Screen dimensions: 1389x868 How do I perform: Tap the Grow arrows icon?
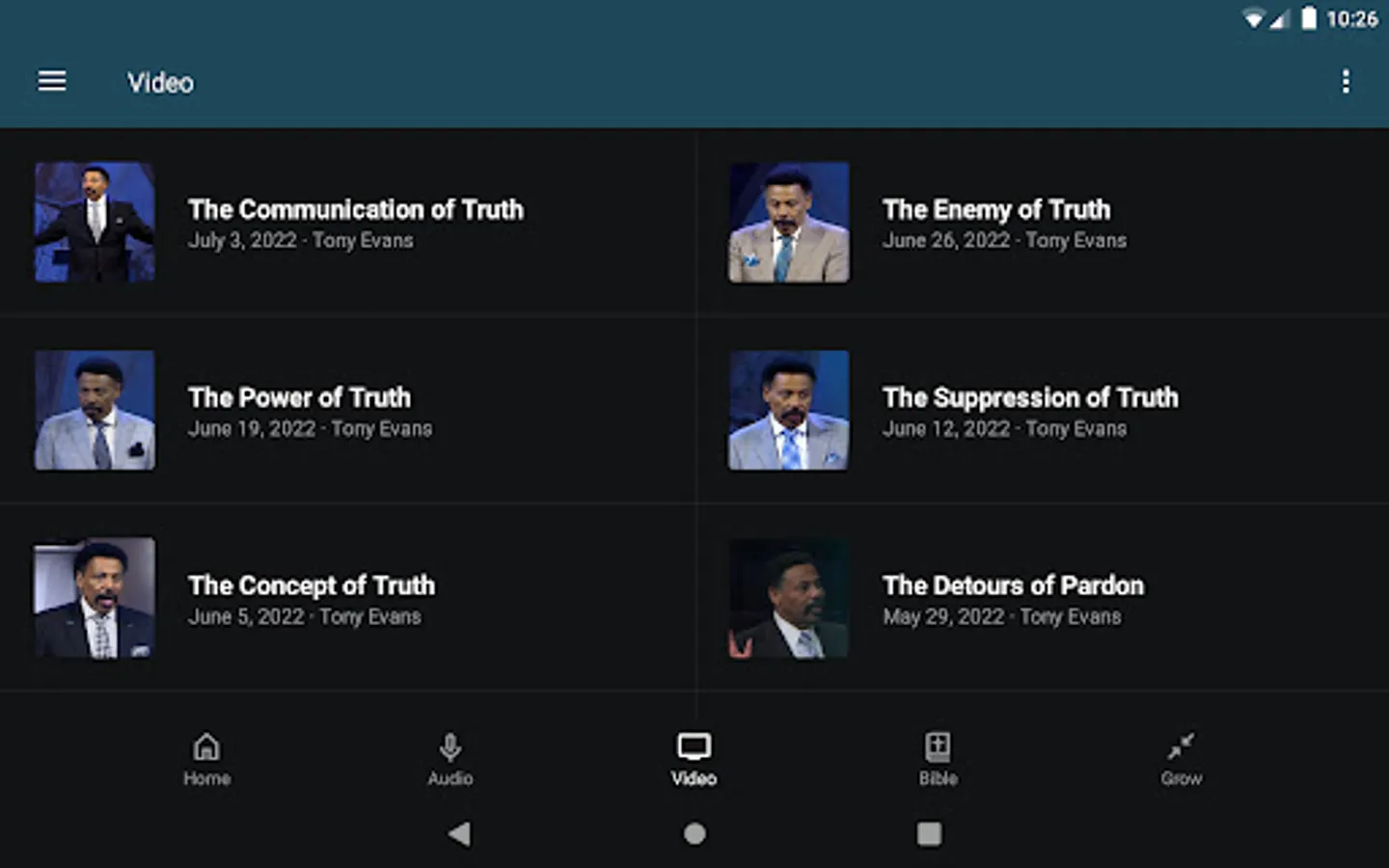[x=1181, y=746]
